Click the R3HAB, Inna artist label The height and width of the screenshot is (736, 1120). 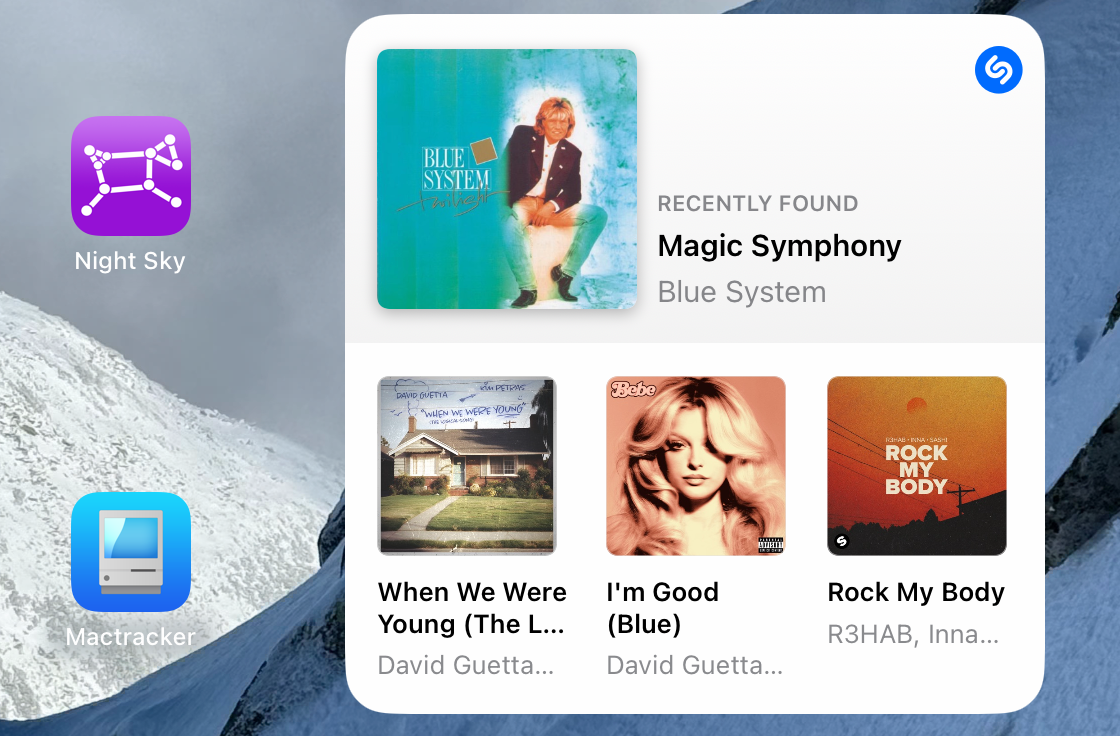click(913, 635)
